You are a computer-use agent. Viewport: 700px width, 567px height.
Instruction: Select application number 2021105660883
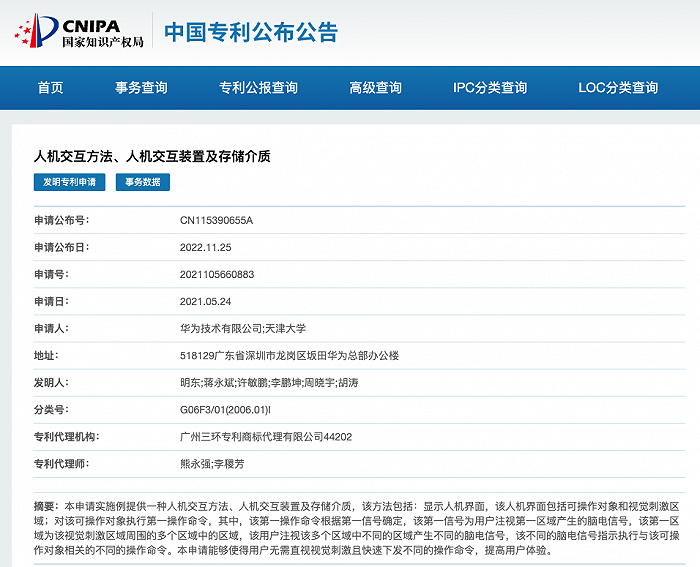217,275
